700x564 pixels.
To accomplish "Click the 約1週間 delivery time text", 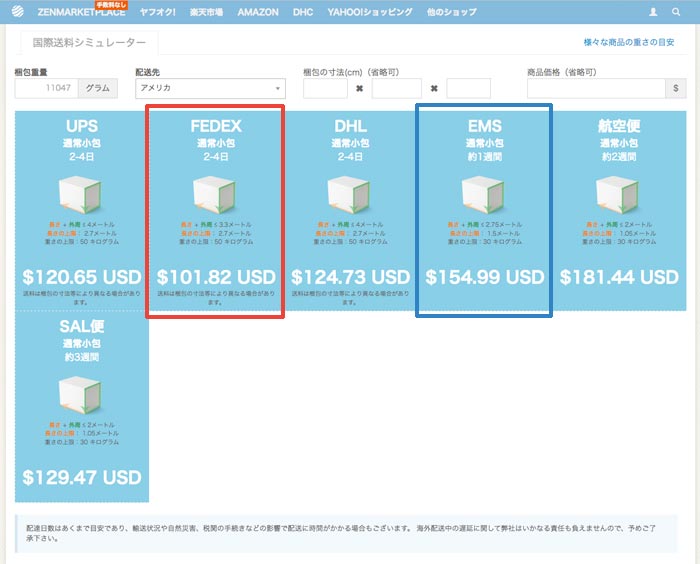I will [x=485, y=157].
